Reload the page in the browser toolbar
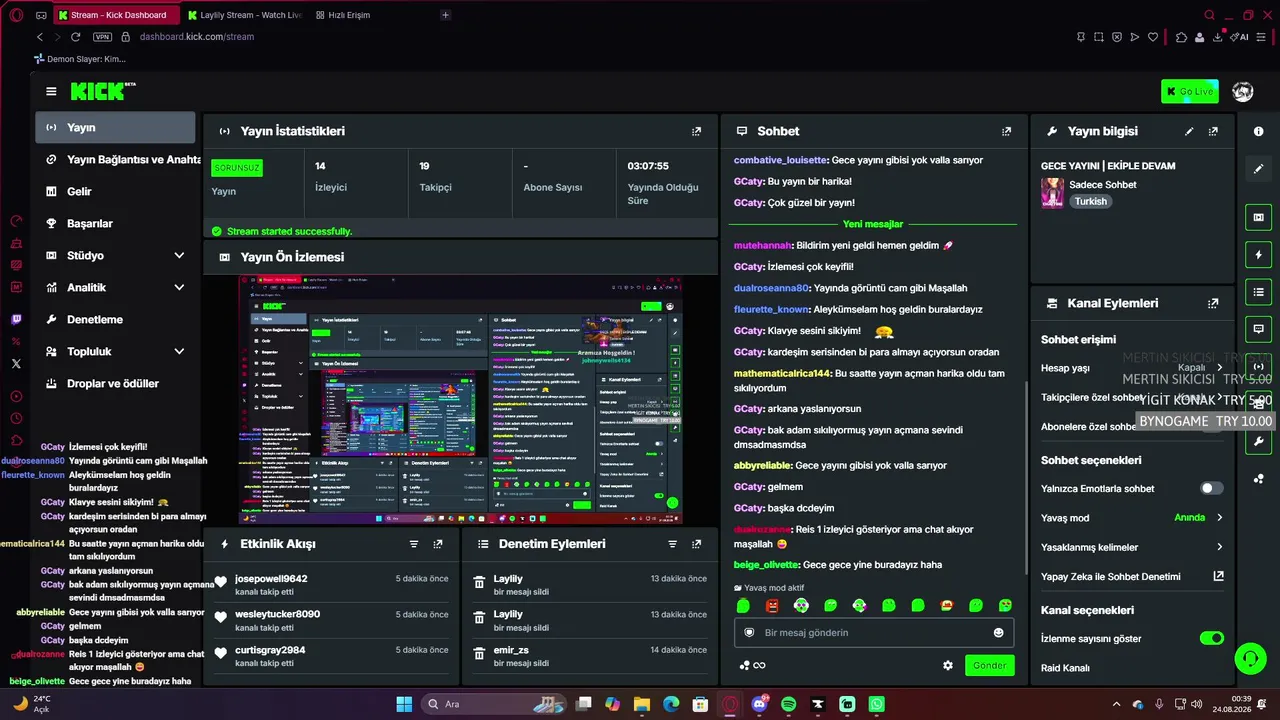This screenshot has height=720, width=1280. pyautogui.click(x=75, y=37)
